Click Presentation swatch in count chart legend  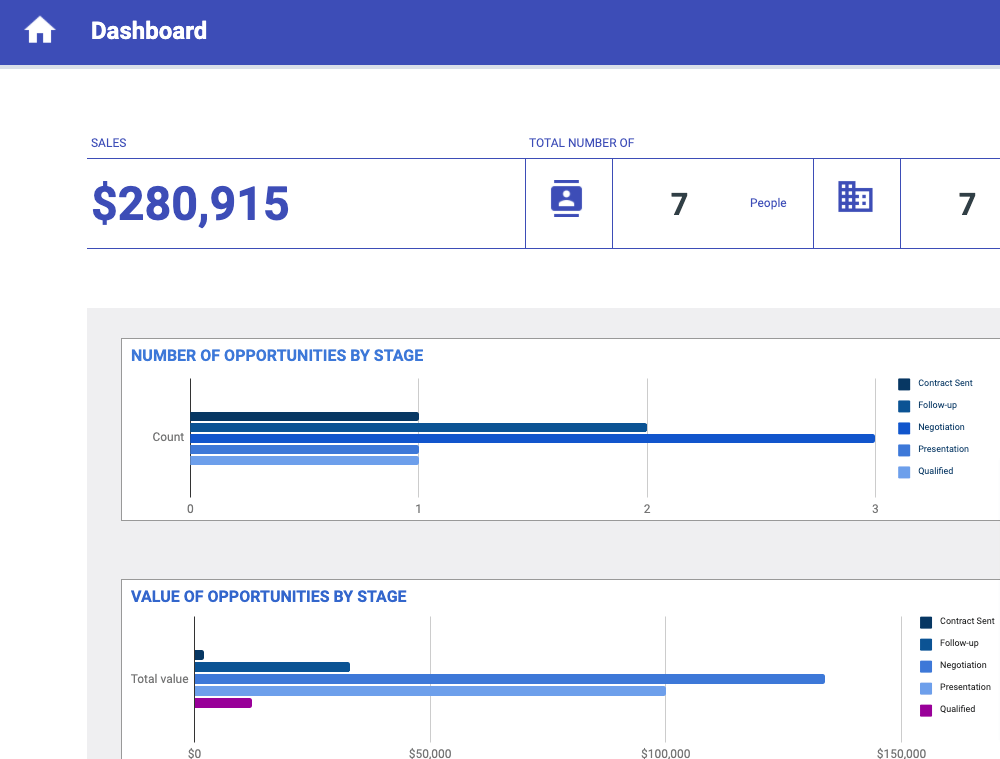point(904,450)
